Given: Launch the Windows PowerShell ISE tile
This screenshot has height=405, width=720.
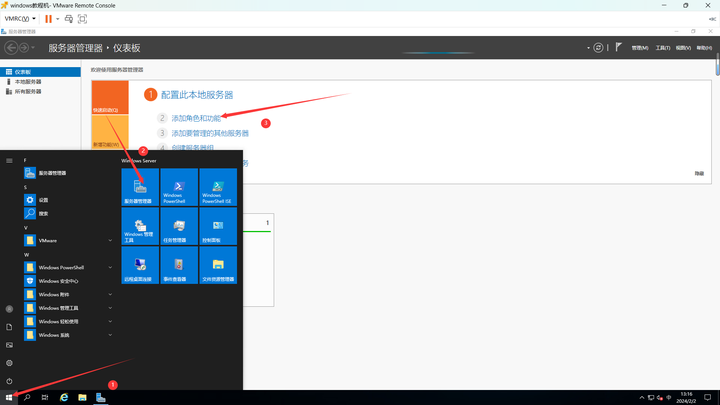Looking at the screenshot, I should pyautogui.click(x=218, y=187).
